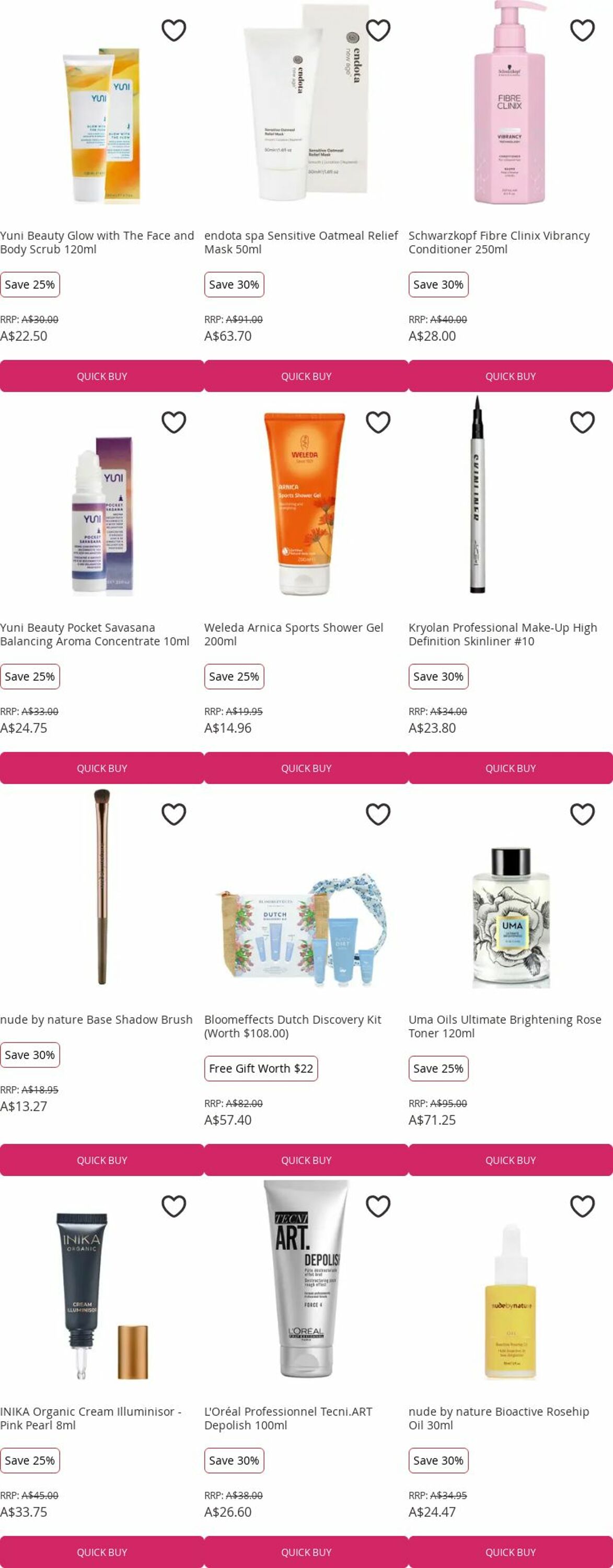Wishlist the INIKA Organic Cream Illuminisor

pos(174,1206)
